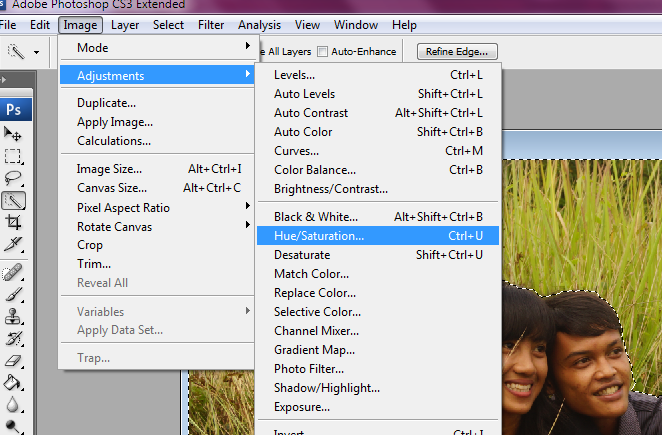The height and width of the screenshot is (435, 662).
Task: Open Curves adjustment
Action: 378,151
